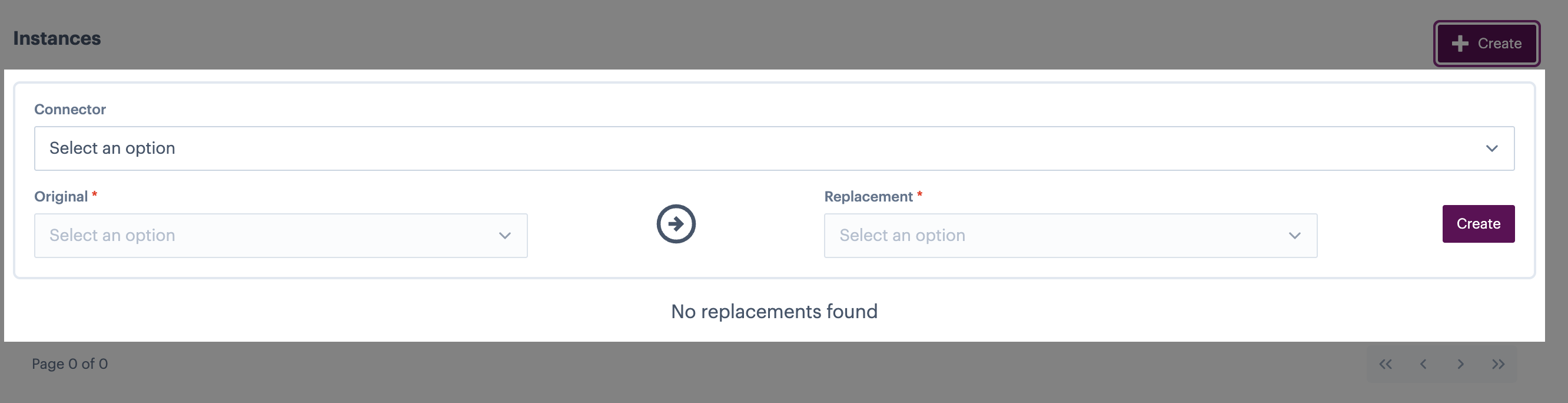
Task: Click the "Page 0 of 0" indicator
Action: (x=70, y=364)
